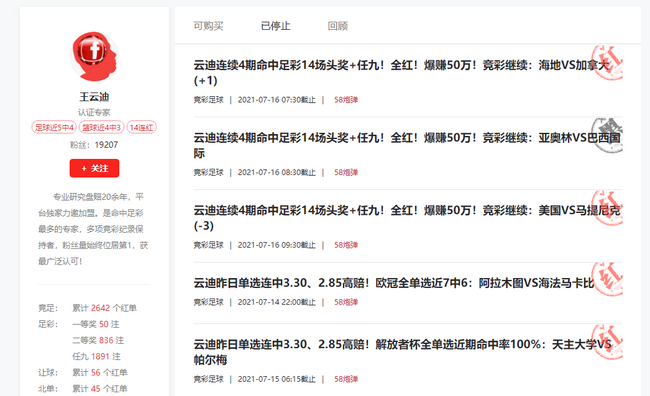650x396 pixels.
Task: Click the 14连红 badge
Action: point(141,127)
